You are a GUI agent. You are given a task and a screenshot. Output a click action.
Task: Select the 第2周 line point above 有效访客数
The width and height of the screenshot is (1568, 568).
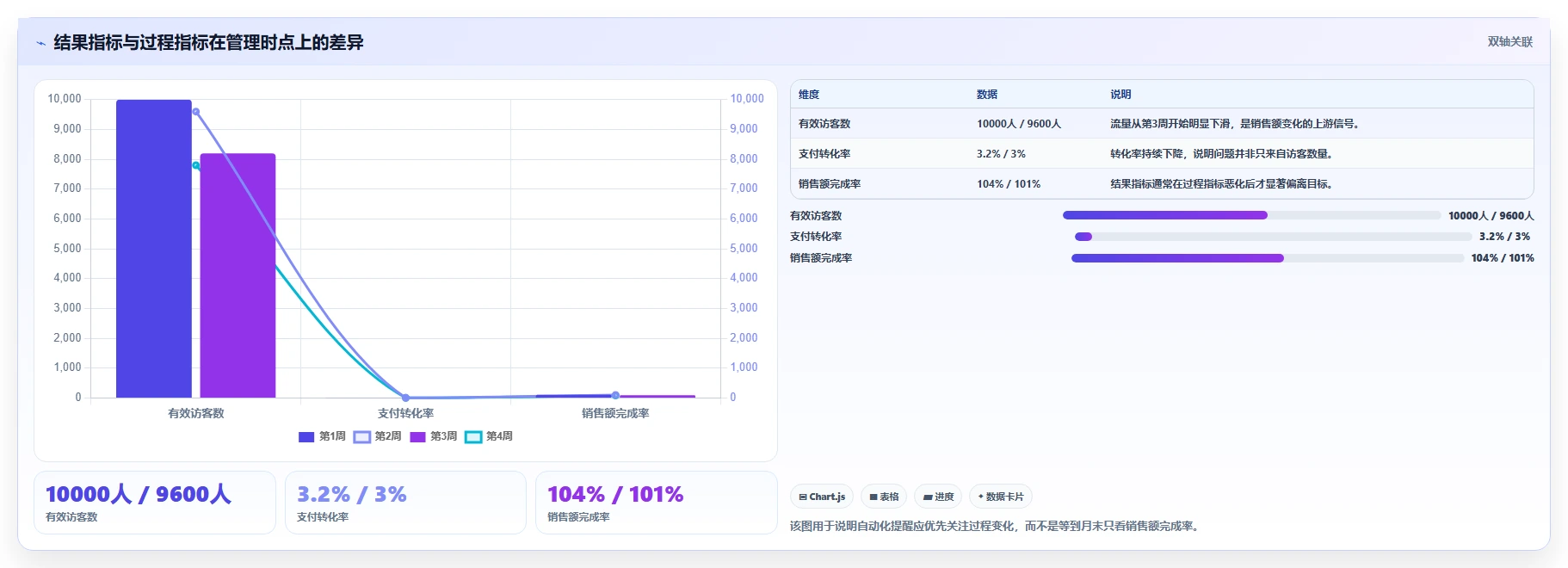click(x=195, y=112)
